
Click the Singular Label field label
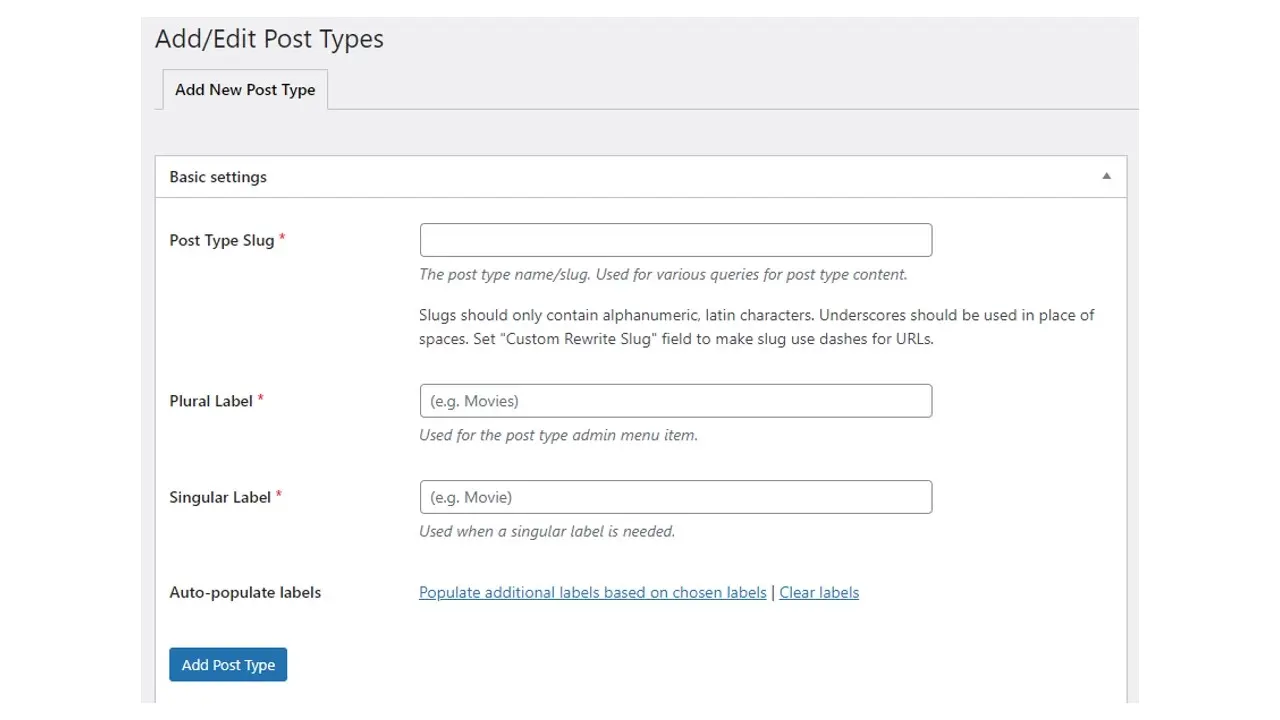tap(220, 497)
